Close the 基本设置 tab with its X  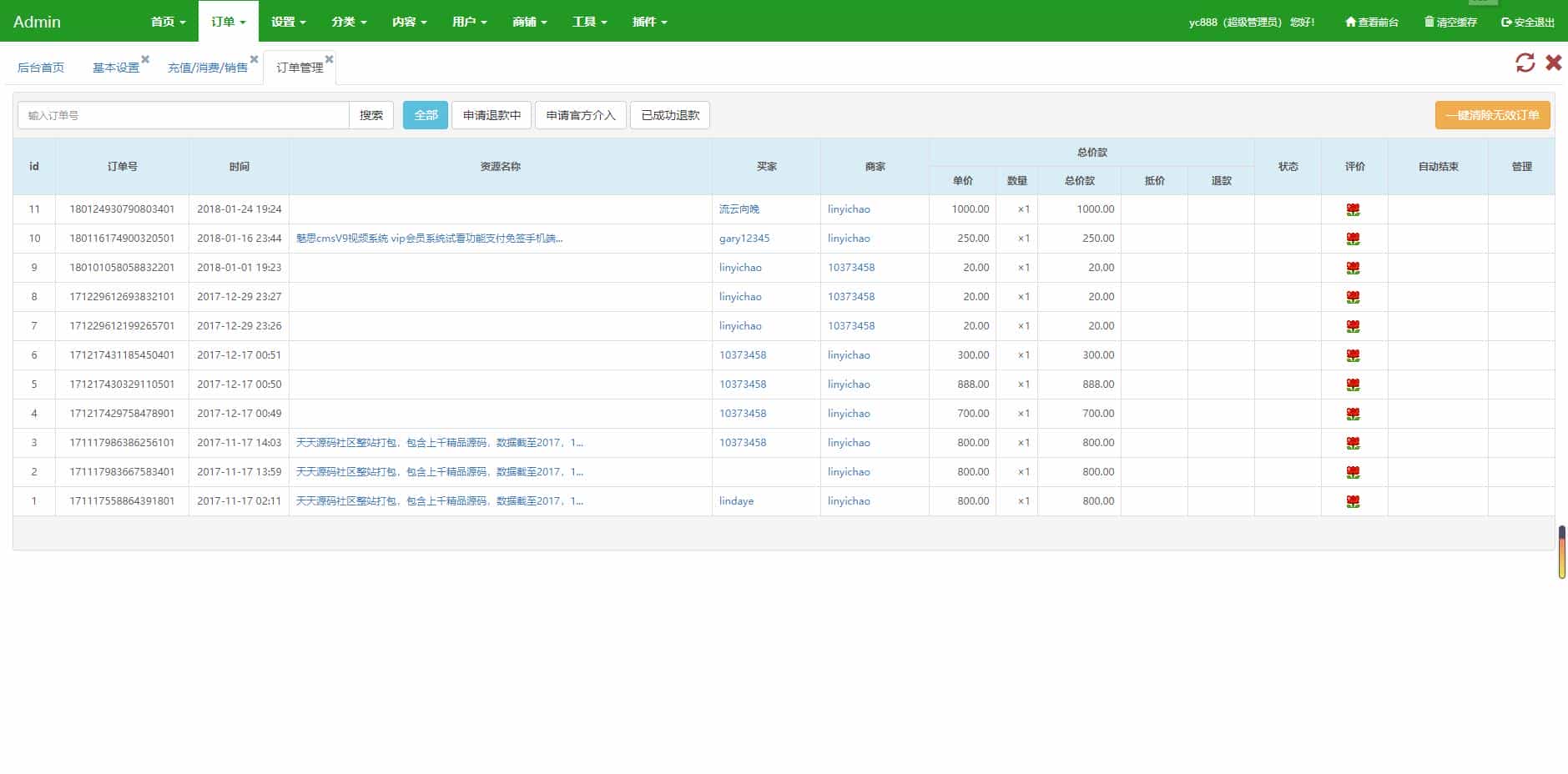(x=145, y=59)
